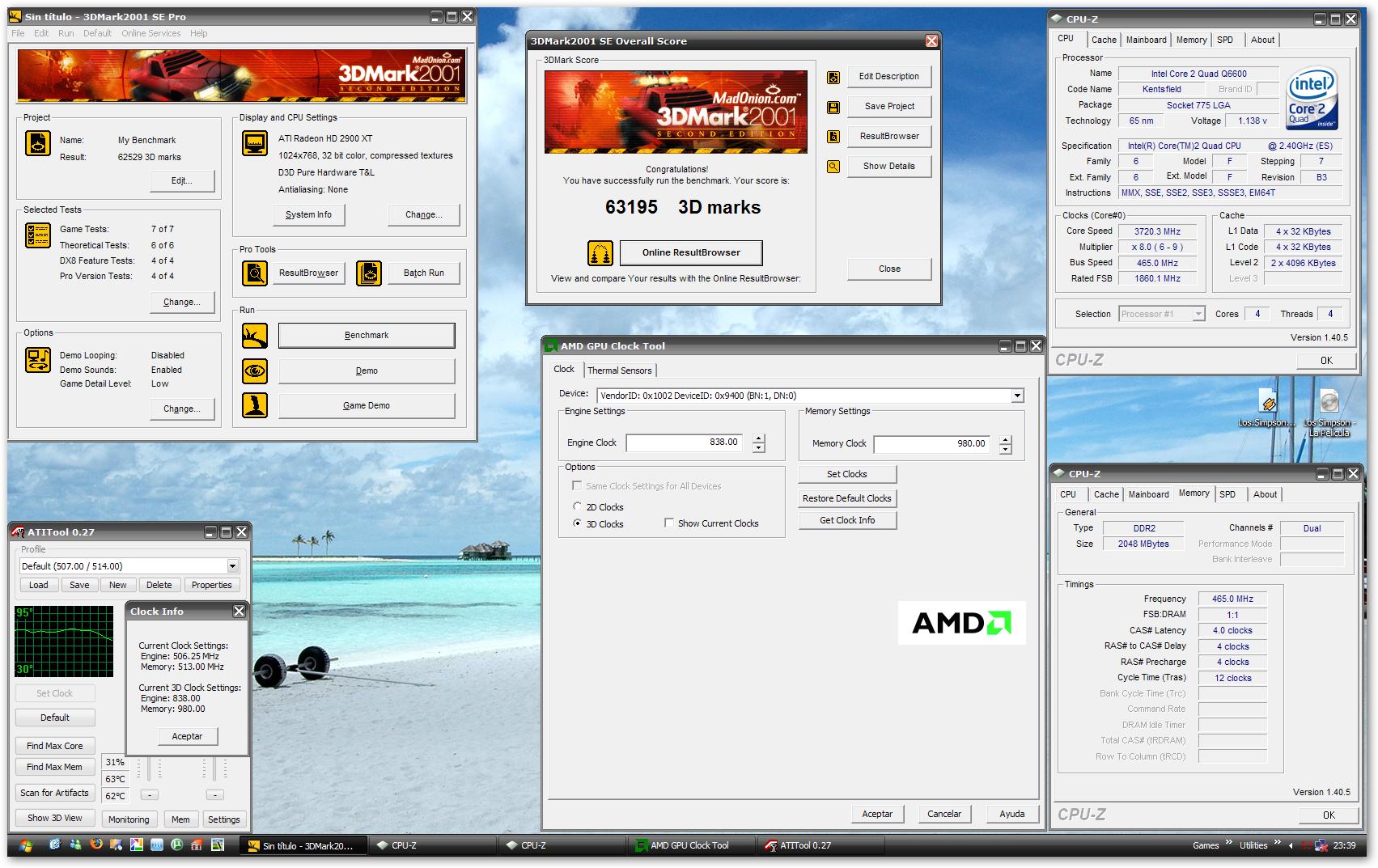Viewport: 1378px width, 868px height.
Task: Open Mainboard tab in top CPU-Z window
Action: 1146,40
